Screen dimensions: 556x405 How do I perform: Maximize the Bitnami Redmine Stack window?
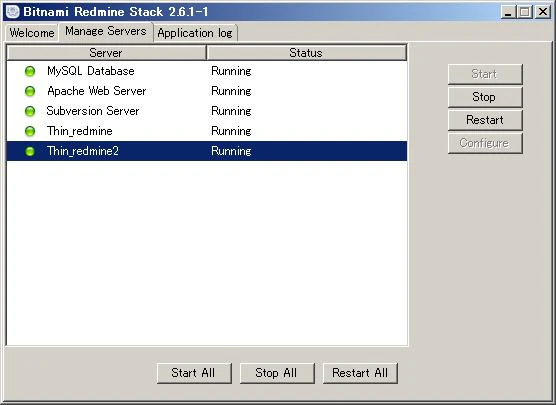pos(525,12)
